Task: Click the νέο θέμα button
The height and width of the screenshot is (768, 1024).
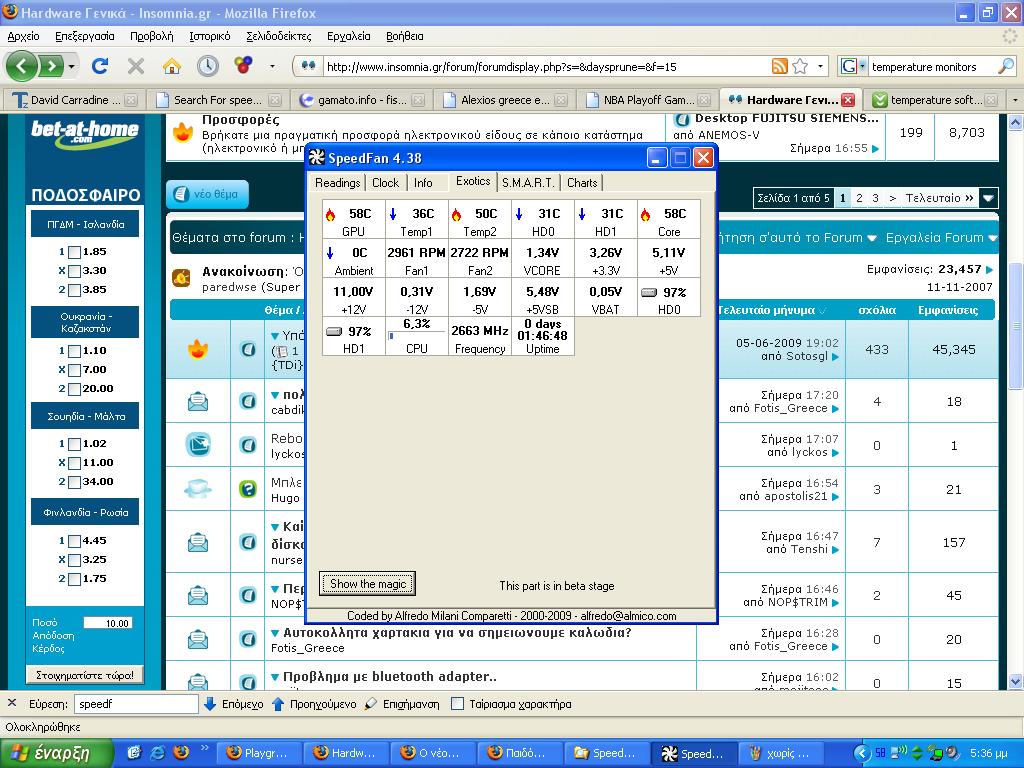Action: pyautogui.click(x=208, y=194)
